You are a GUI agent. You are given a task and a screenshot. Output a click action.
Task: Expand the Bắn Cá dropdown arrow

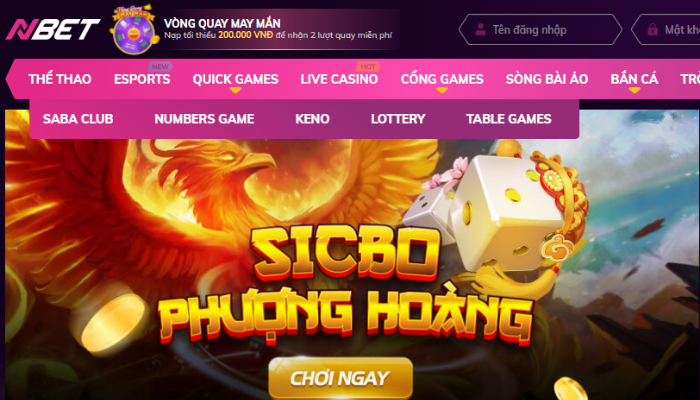634,91
